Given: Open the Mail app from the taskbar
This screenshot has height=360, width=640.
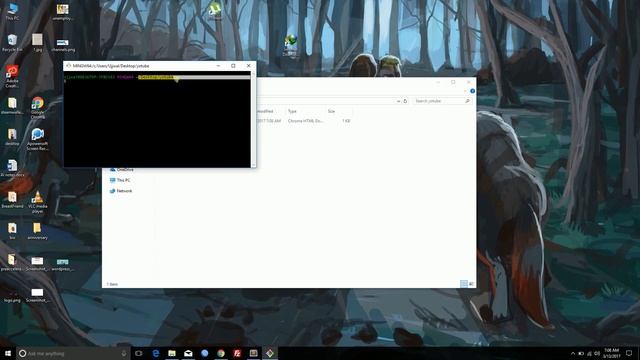Looking at the screenshot, I should [x=188, y=353].
